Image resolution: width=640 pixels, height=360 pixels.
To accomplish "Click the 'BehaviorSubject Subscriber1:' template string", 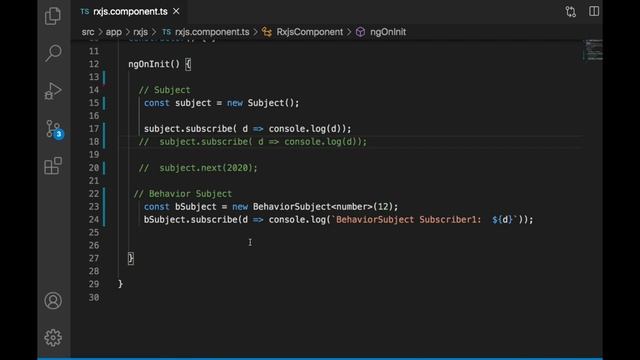I will pyautogui.click(x=409, y=220).
